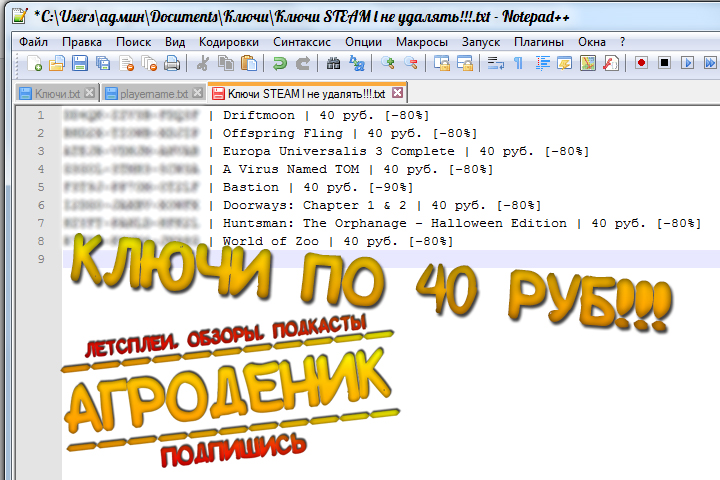Screen dimensions: 720x480
Task: Click the Cut scissors icon
Action: tap(202, 63)
